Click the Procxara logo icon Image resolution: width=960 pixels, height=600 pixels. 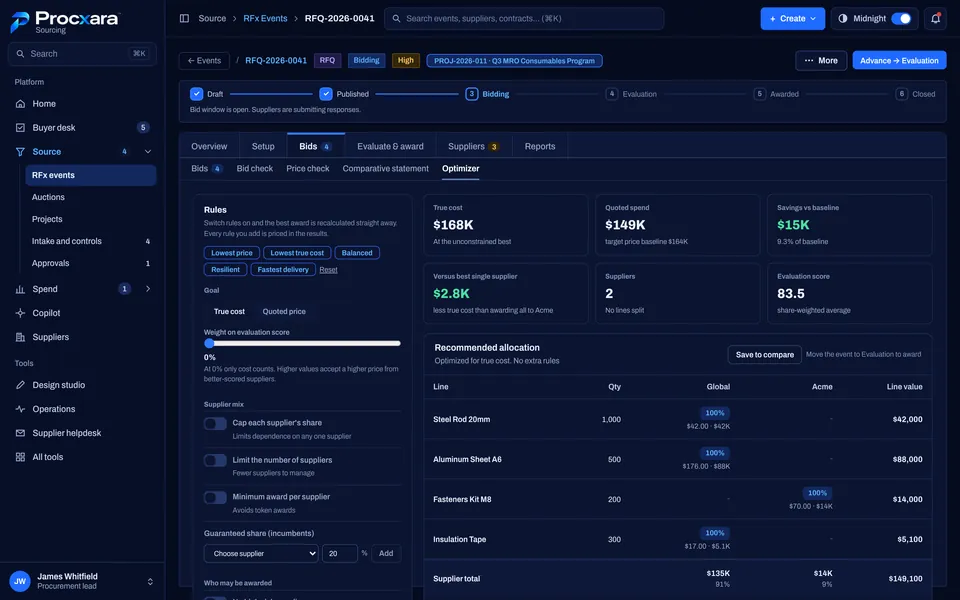tap(20, 22)
